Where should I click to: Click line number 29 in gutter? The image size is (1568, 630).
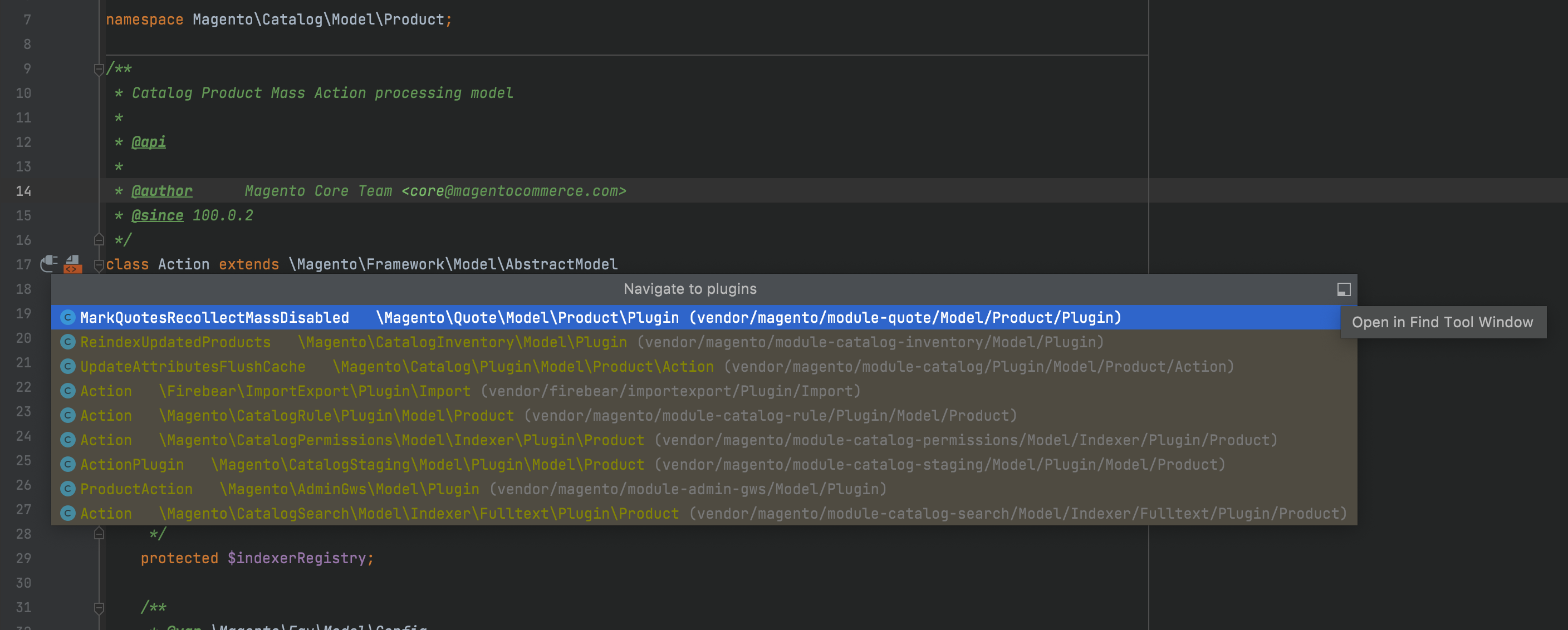click(x=23, y=558)
